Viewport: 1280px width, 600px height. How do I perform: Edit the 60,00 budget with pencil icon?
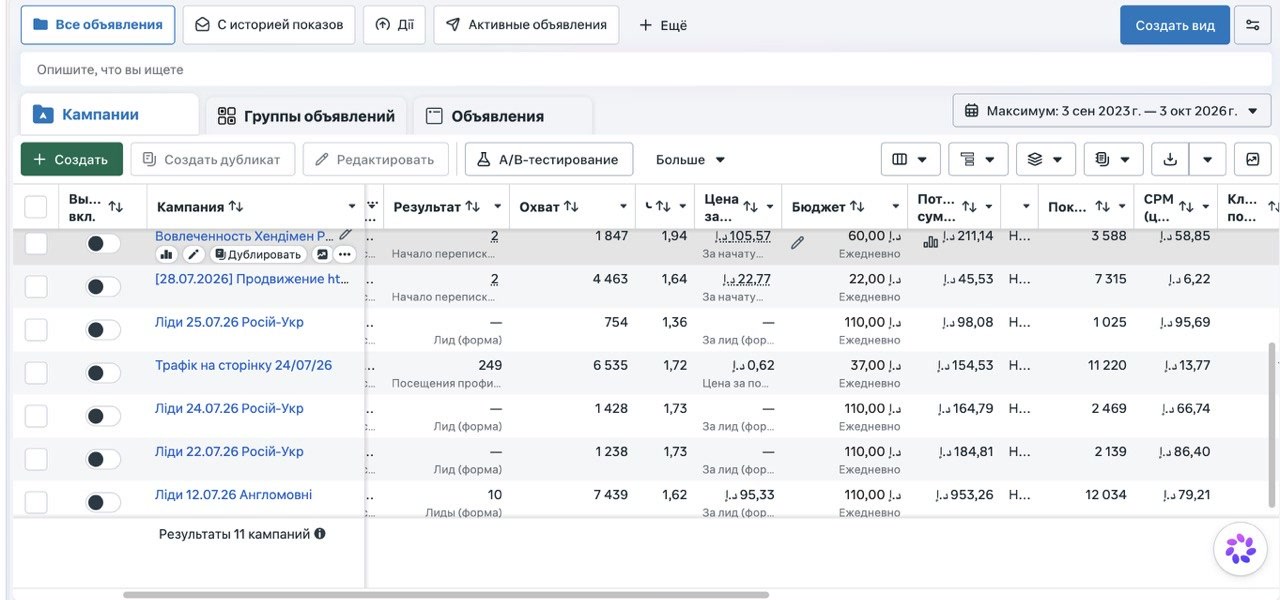[797, 242]
